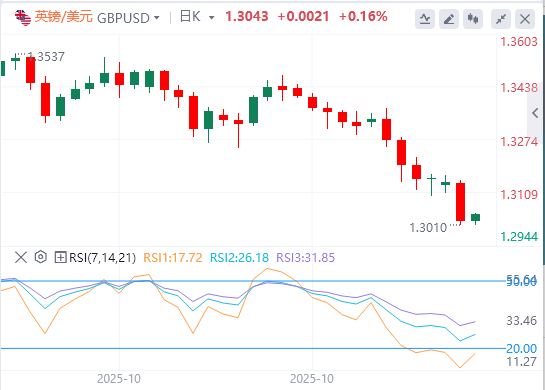Viewport: 545px width, 390px height.
Task: Click the 英镑/美元 pair name
Action: pos(64,17)
